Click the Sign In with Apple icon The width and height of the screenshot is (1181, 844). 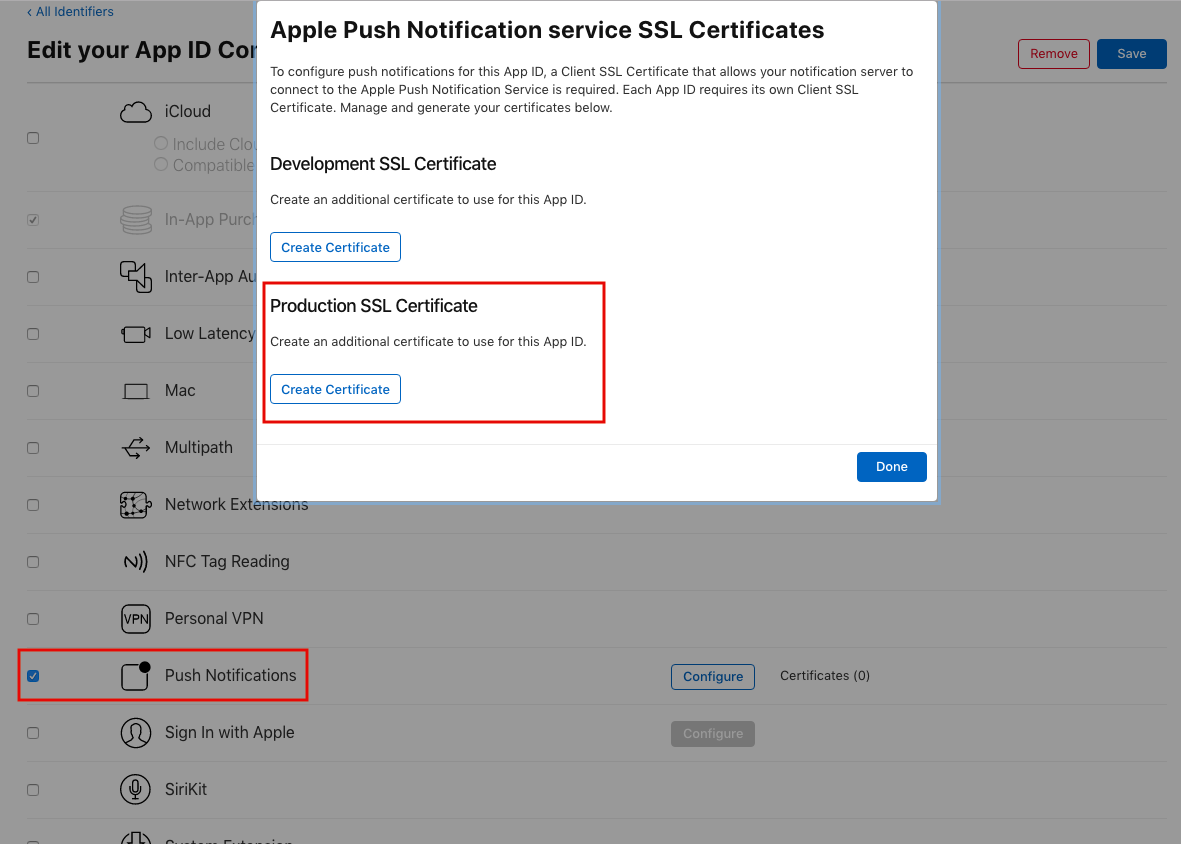(135, 733)
